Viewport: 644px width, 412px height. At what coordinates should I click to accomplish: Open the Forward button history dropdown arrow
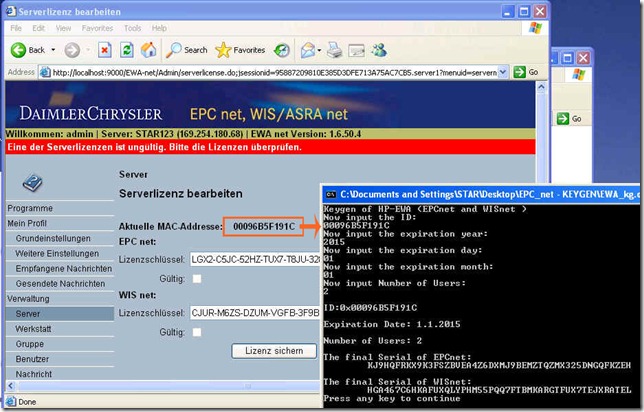click(88, 50)
